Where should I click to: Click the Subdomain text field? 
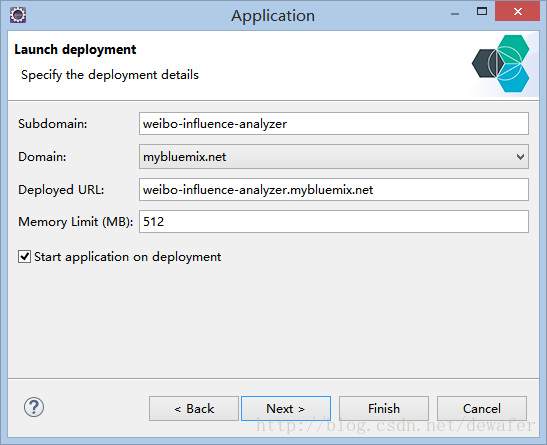point(334,123)
